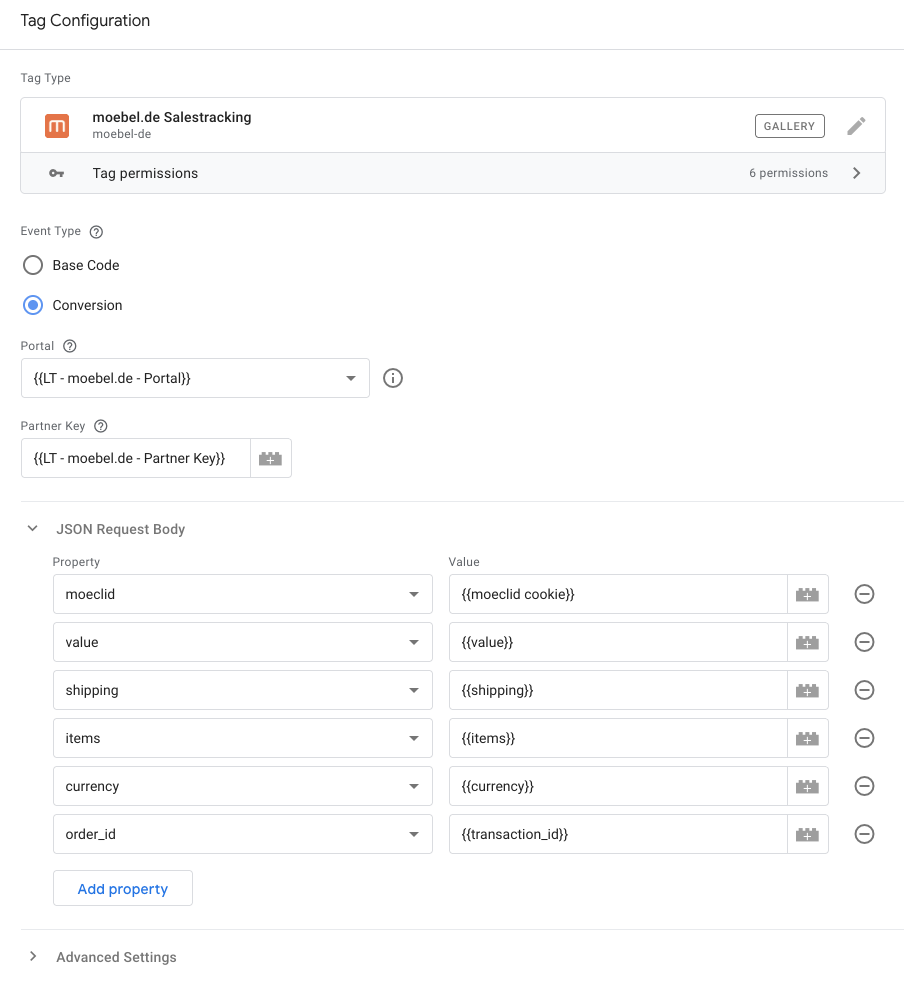Image resolution: width=904 pixels, height=981 pixels.
Task: Click the info icon beside Portal dropdown
Action: 393,378
